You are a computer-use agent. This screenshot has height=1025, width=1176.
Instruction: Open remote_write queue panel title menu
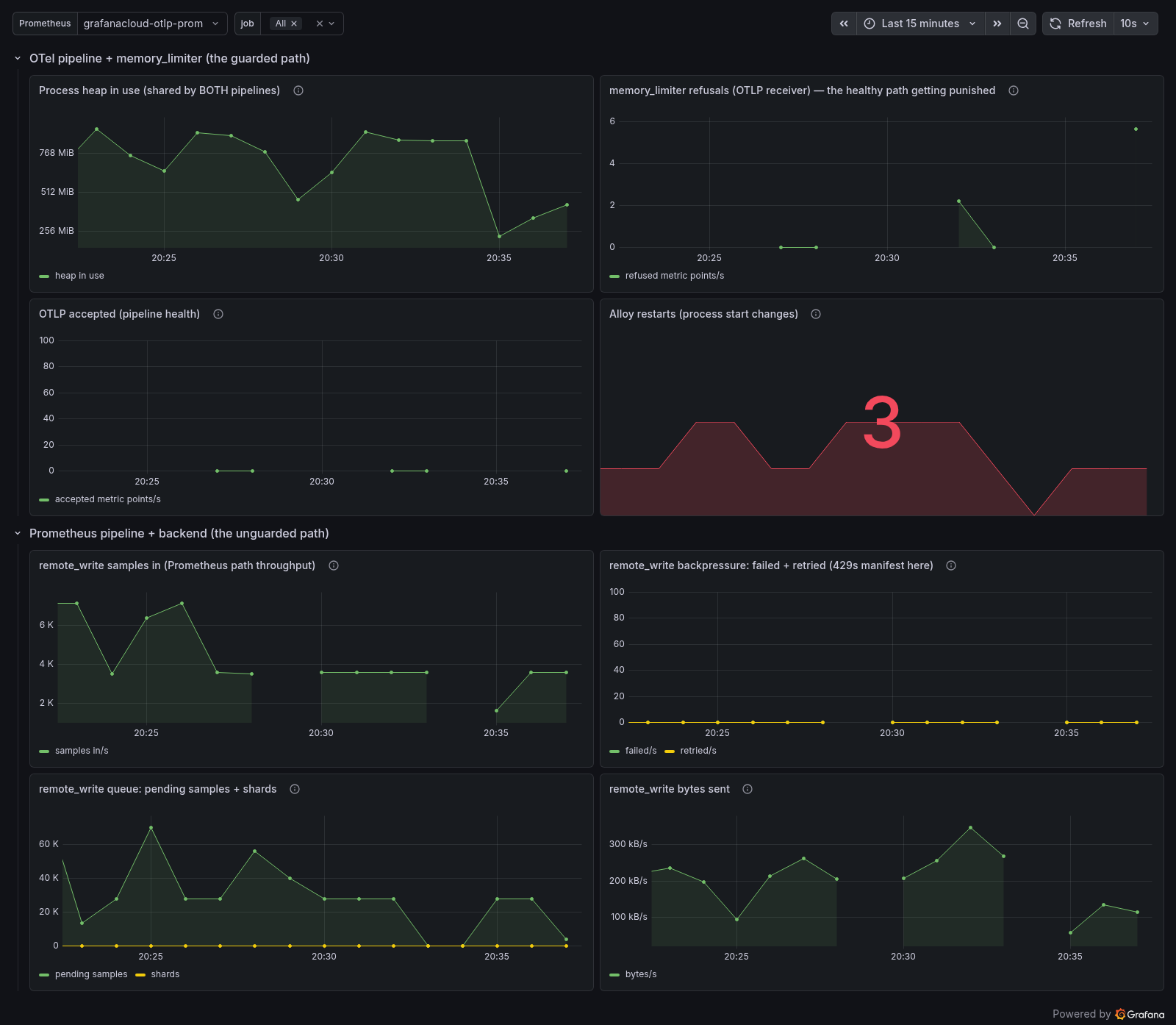point(158,789)
